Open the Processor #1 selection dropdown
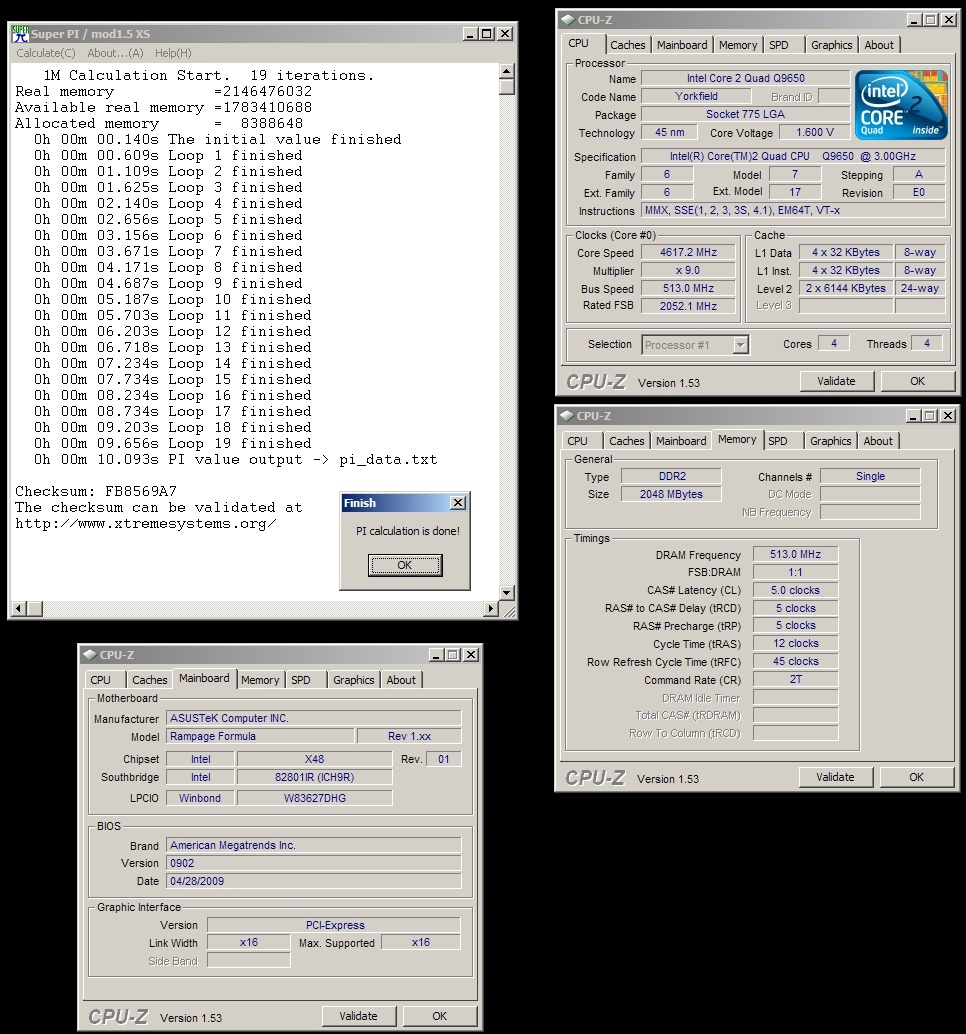The image size is (966, 1034). pos(740,345)
